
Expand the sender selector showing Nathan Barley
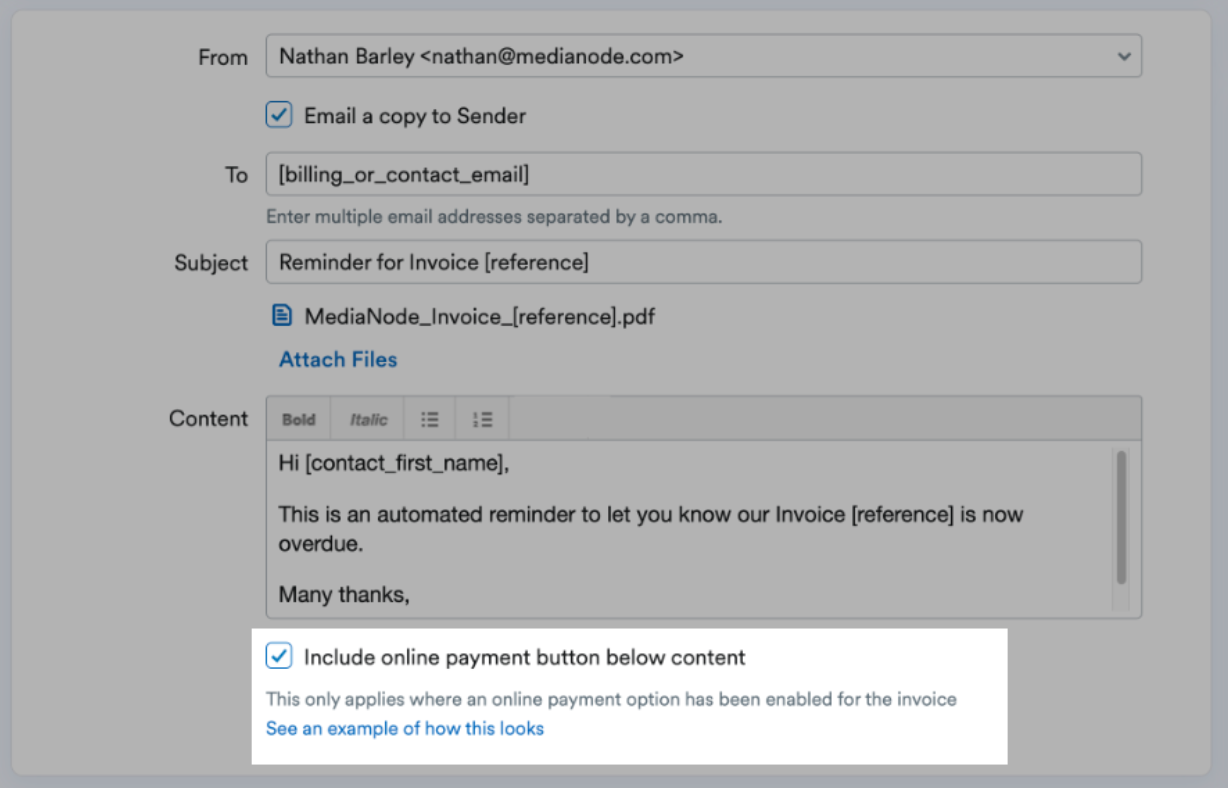pos(703,56)
